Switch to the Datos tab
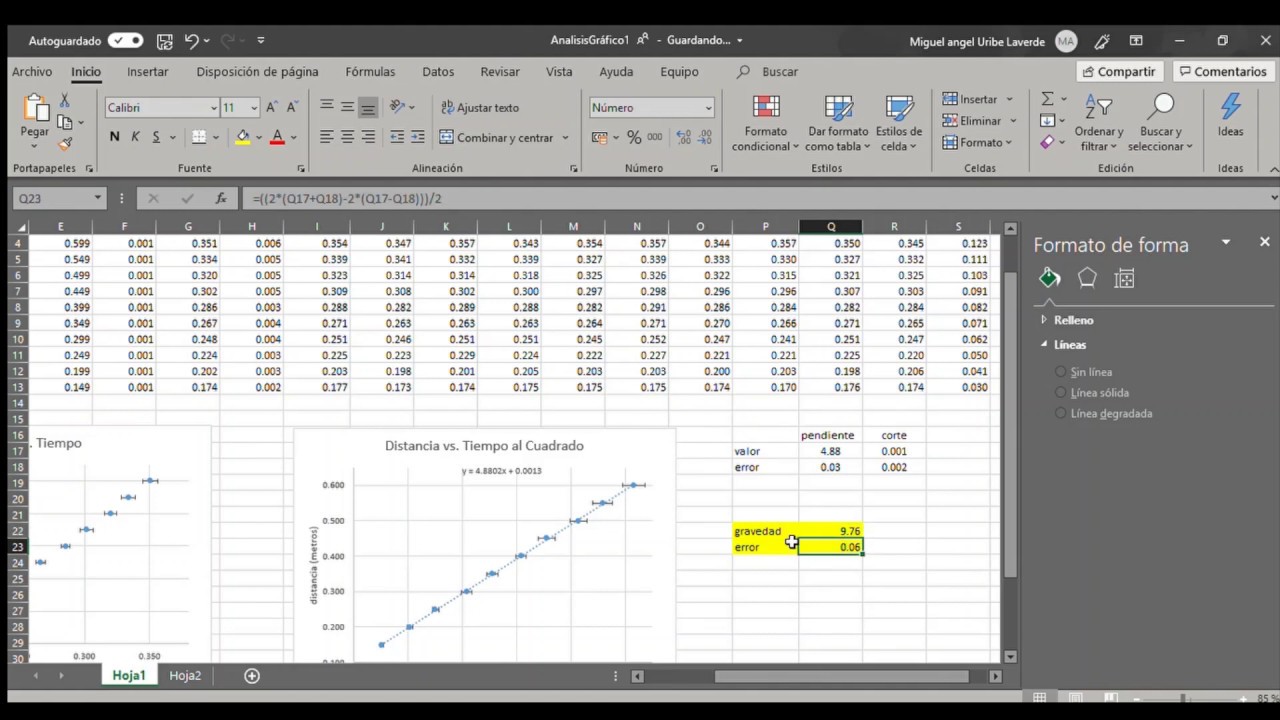This screenshot has width=1280, height=720. tap(438, 72)
